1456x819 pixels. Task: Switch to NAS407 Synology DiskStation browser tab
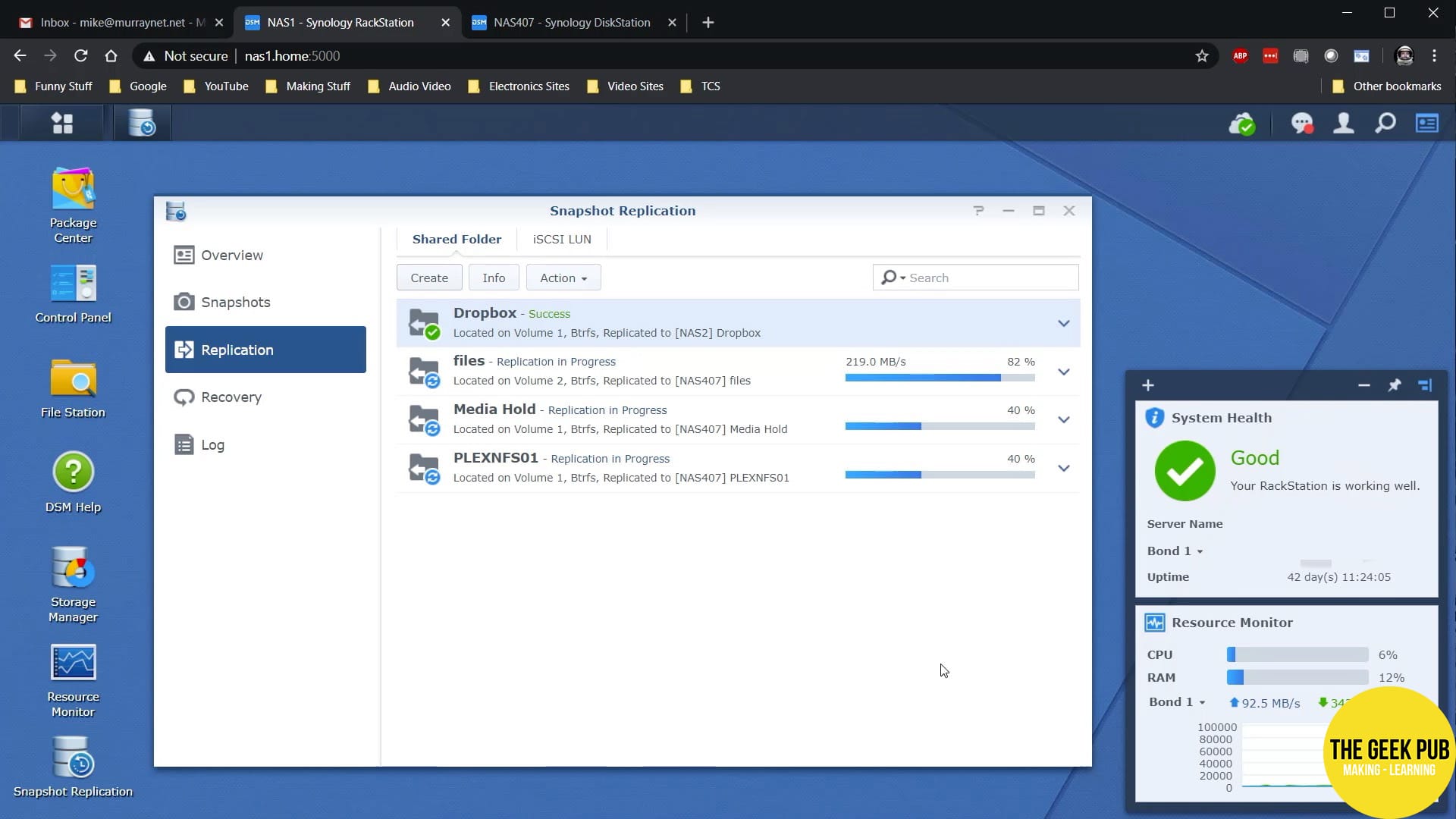573,23
